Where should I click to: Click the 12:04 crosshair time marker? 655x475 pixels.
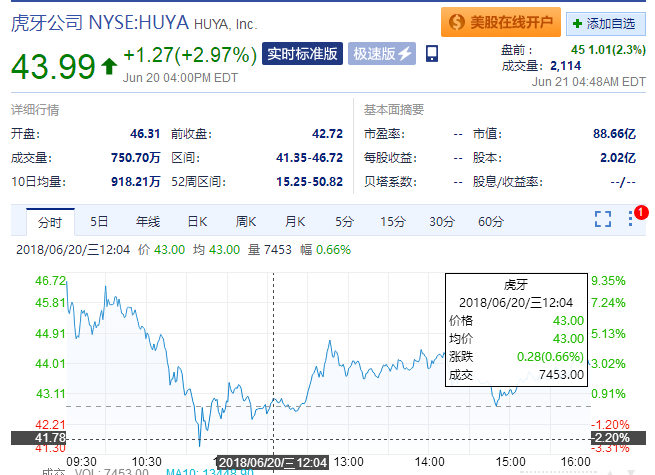point(273,462)
